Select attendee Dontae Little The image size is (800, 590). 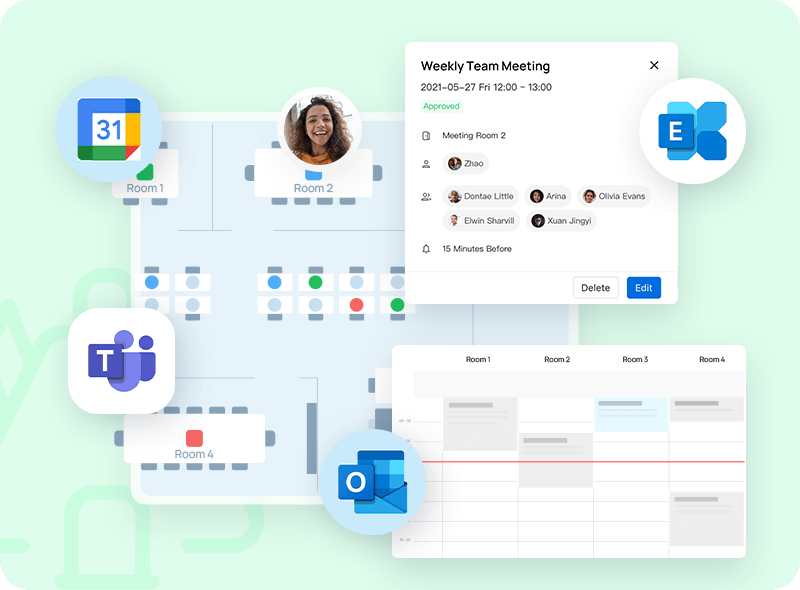point(481,196)
